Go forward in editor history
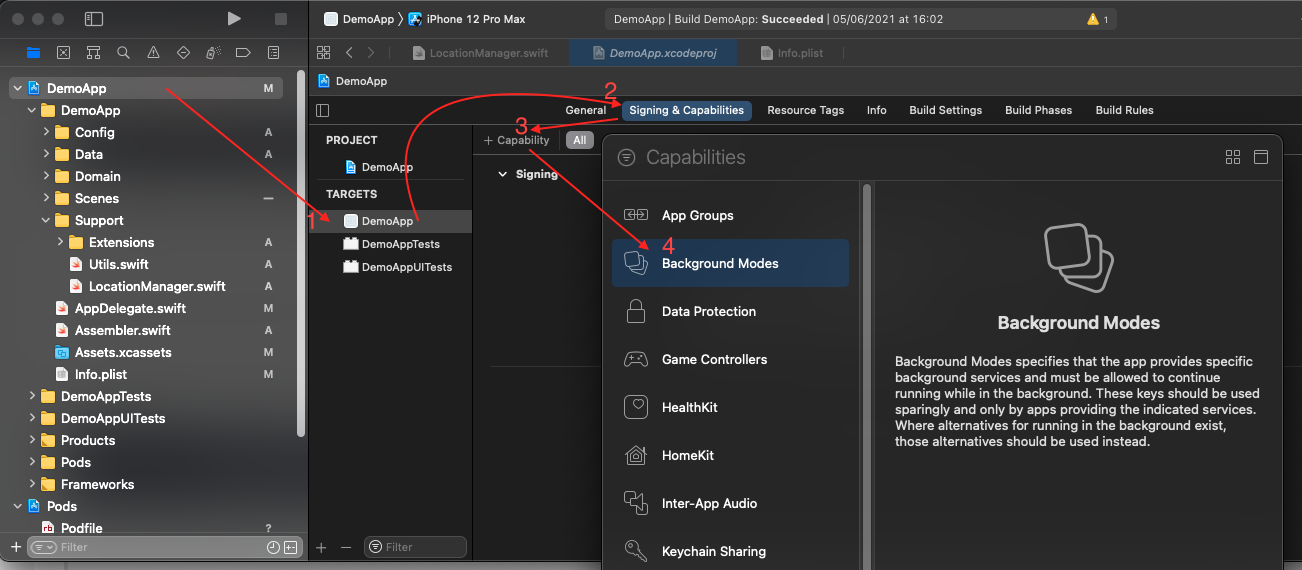This screenshot has height=570, width=1302. pos(371,53)
